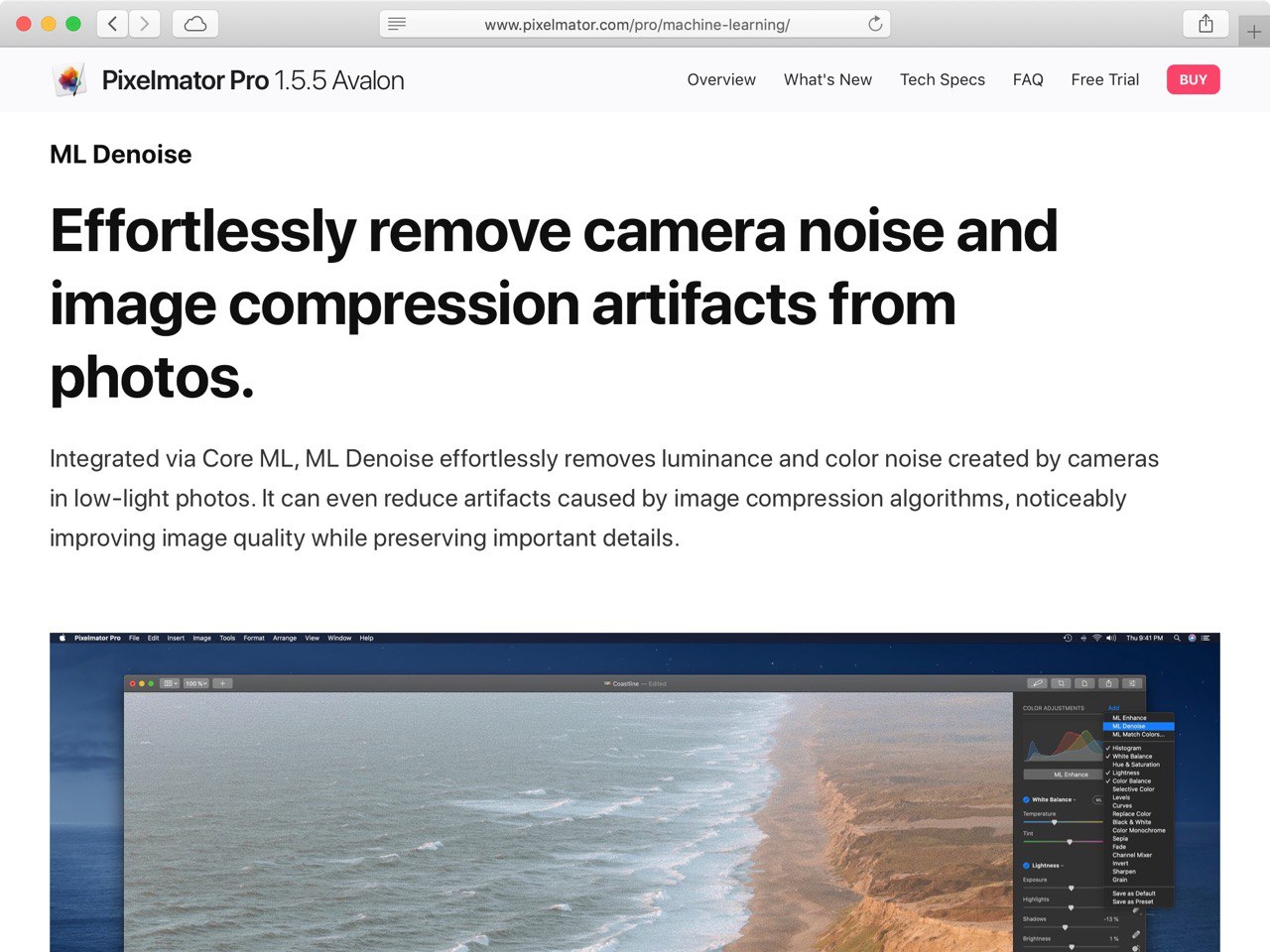Toggle White Balance adjustment blue checkbox
This screenshot has width=1270, height=952.
(x=1026, y=800)
